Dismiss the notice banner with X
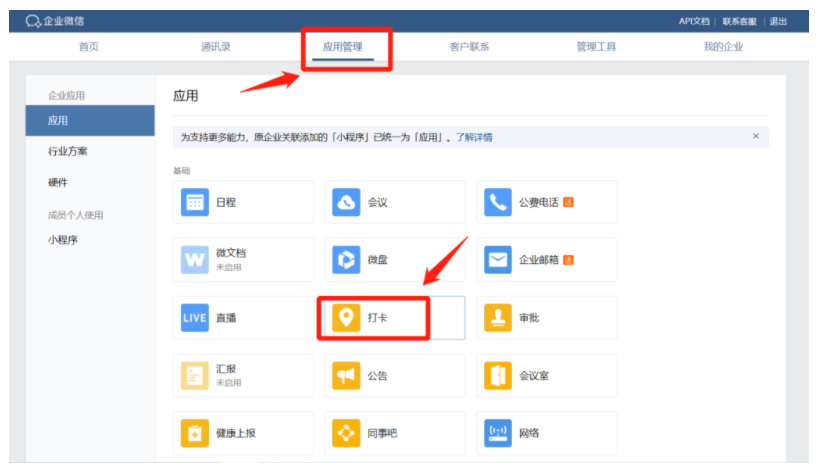The height and width of the screenshot is (475, 819). point(755,136)
